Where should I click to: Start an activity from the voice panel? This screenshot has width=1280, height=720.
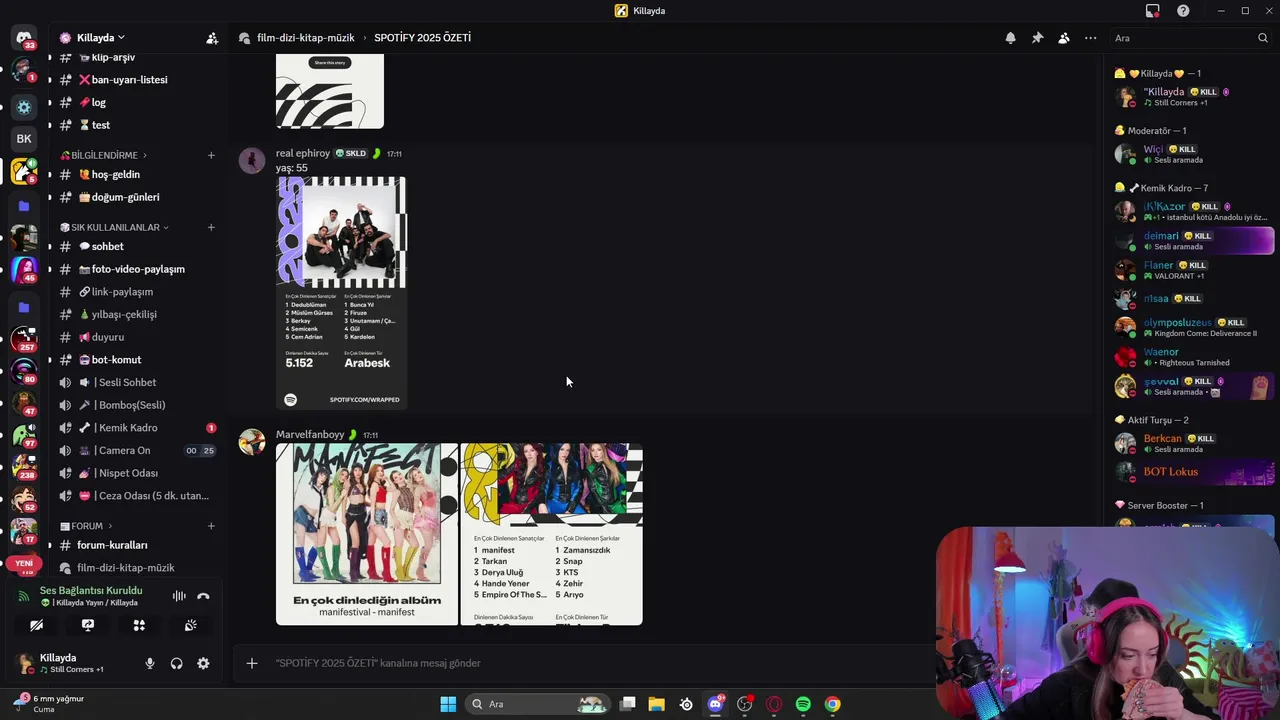[x=139, y=625]
